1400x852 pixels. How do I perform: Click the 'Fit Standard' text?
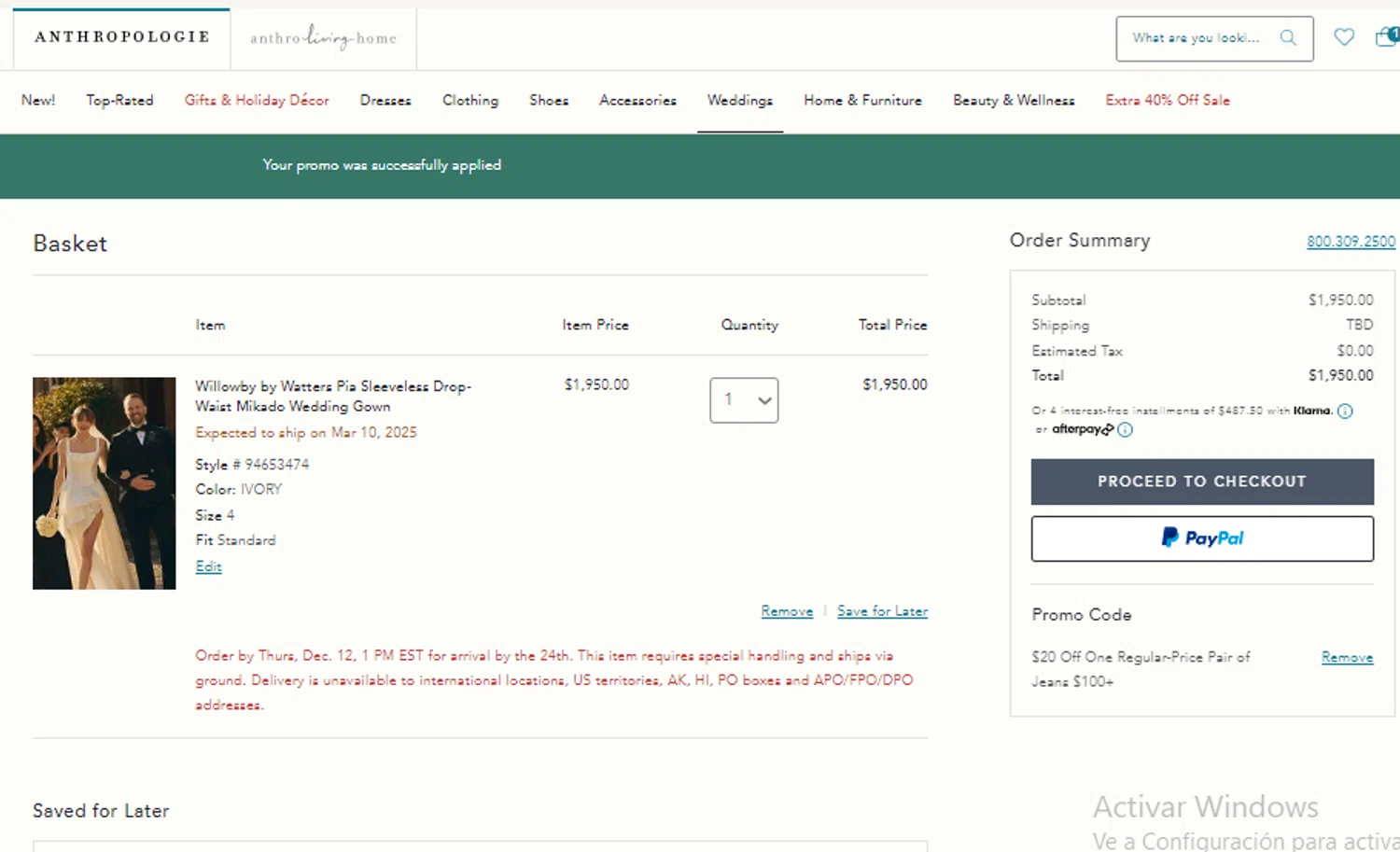[235, 540]
